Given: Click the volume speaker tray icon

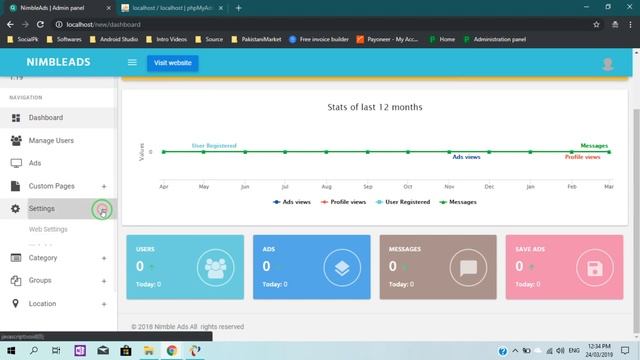Looking at the screenshot, I should tap(560, 351).
